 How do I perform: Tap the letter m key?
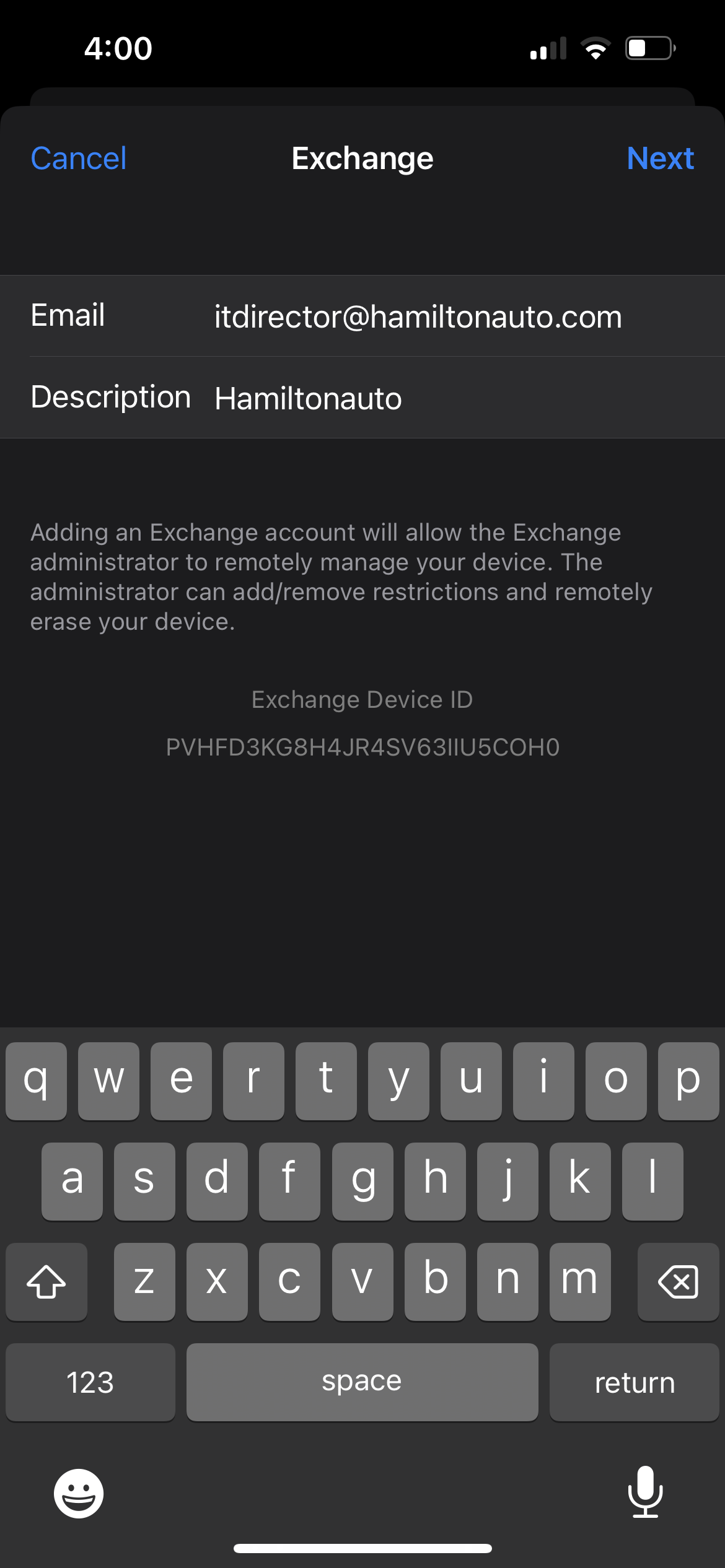(579, 1281)
